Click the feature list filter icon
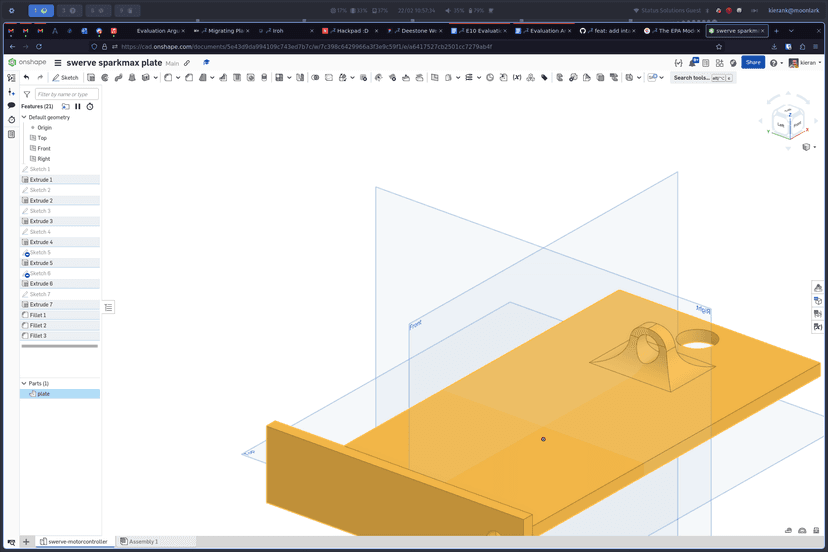The height and width of the screenshot is (552, 828). 27,94
